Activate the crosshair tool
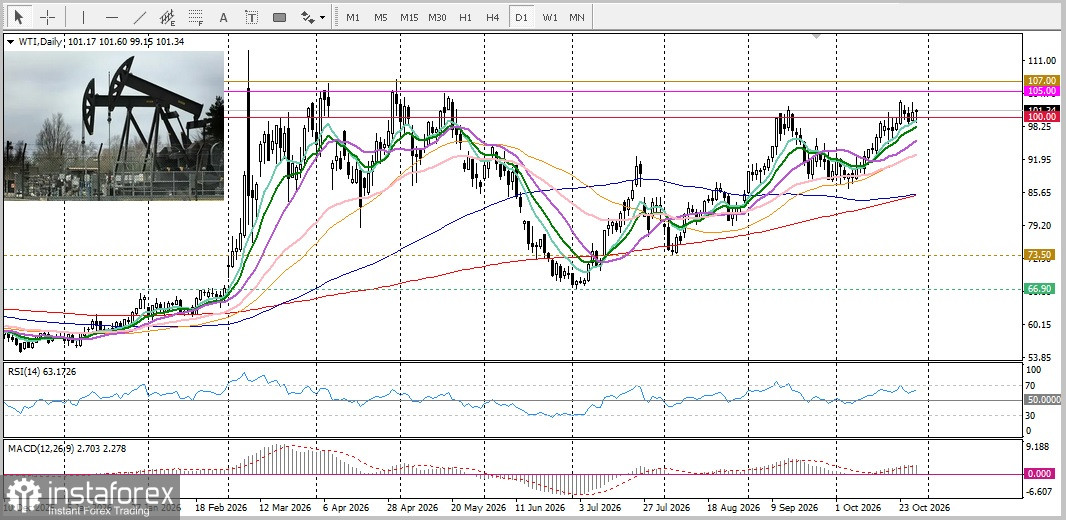This screenshot has height=520, width=1066. tap(48, 17)
